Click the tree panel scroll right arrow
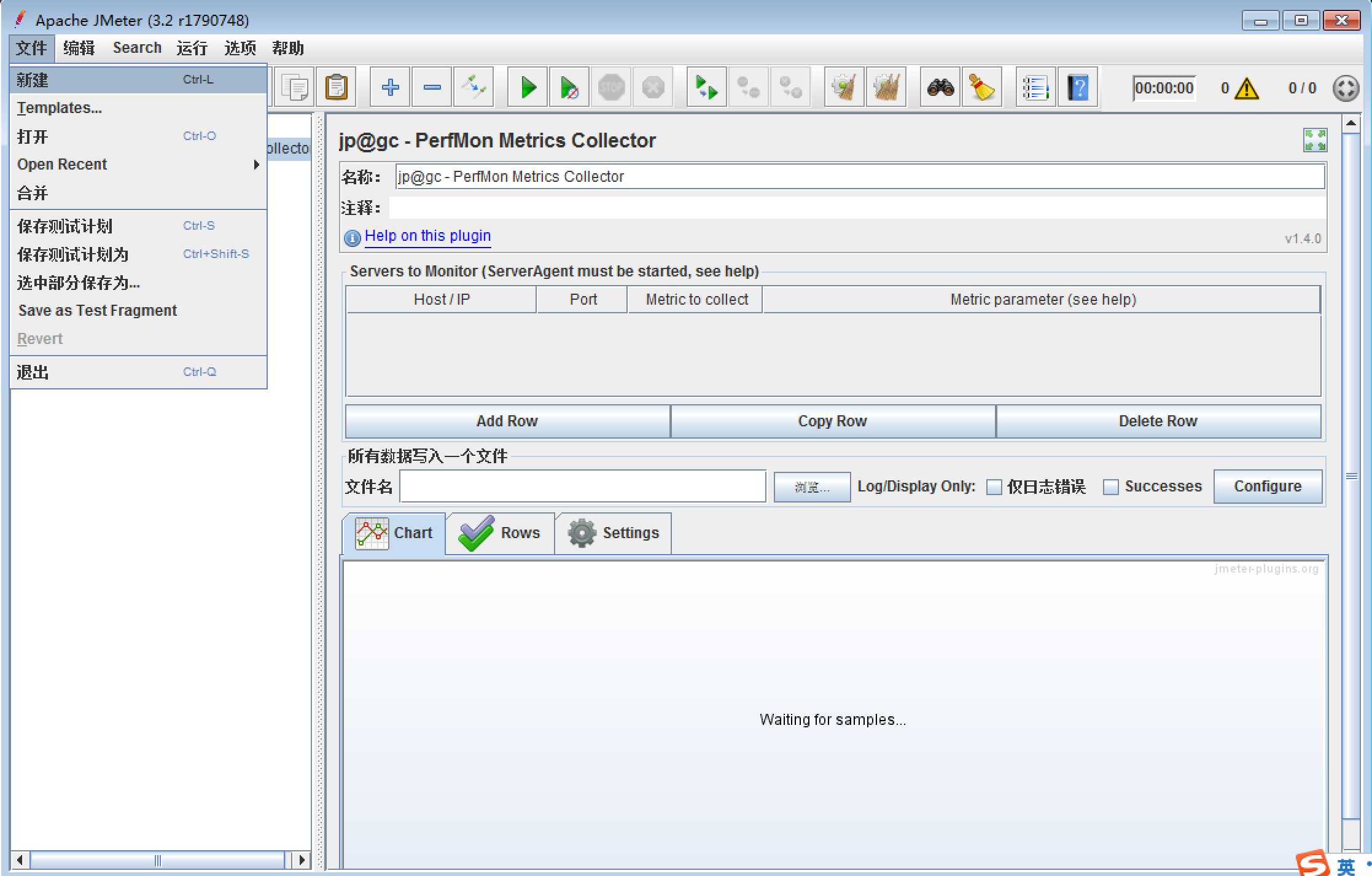 (301, 860)
